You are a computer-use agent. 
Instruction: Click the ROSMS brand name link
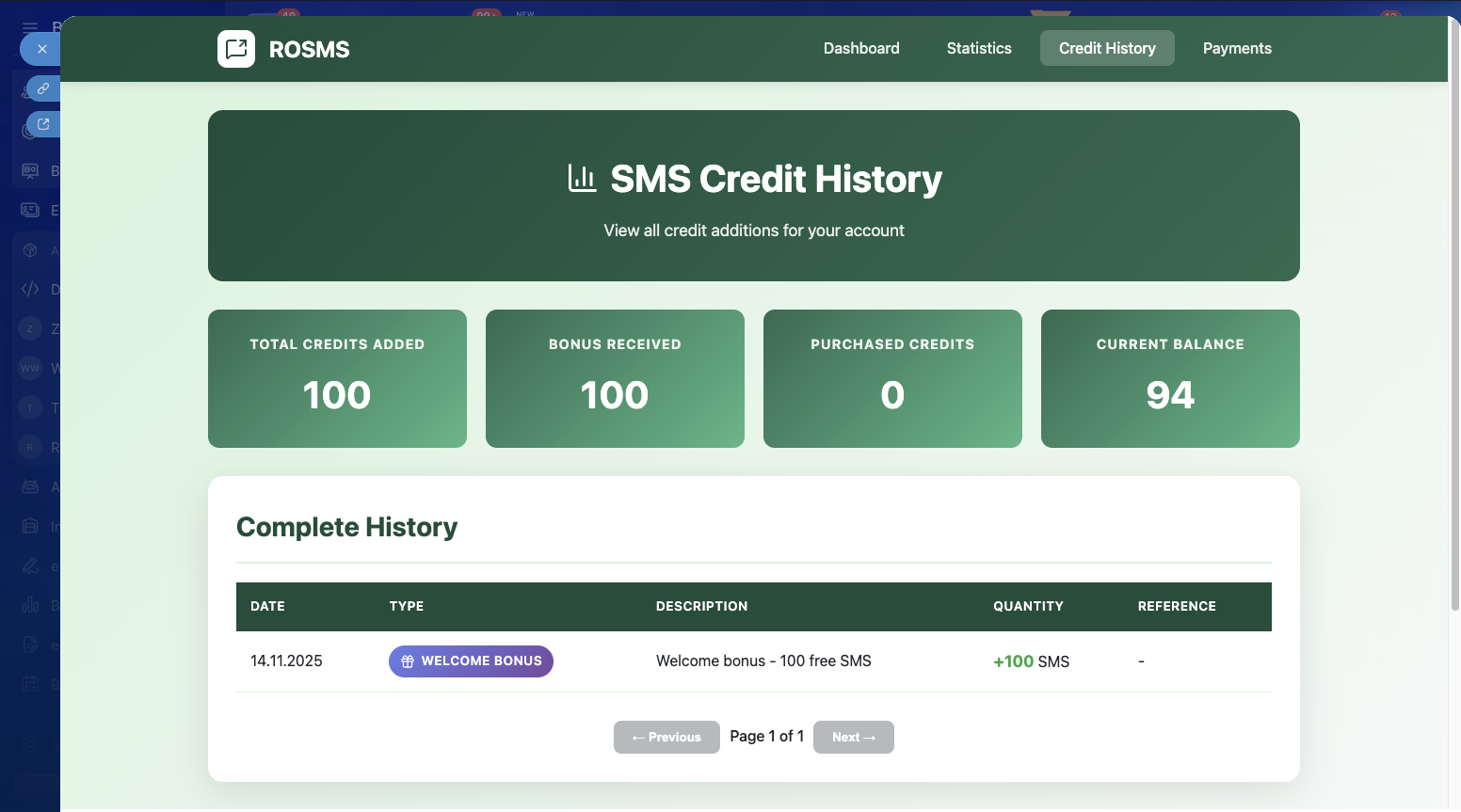click(x=309, y=50)
